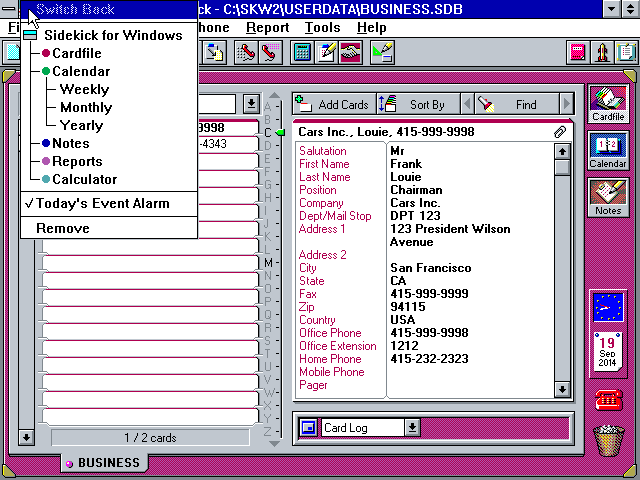Click right arrow beside Find button
Screen dimensions: 640x480
[567, 104]
